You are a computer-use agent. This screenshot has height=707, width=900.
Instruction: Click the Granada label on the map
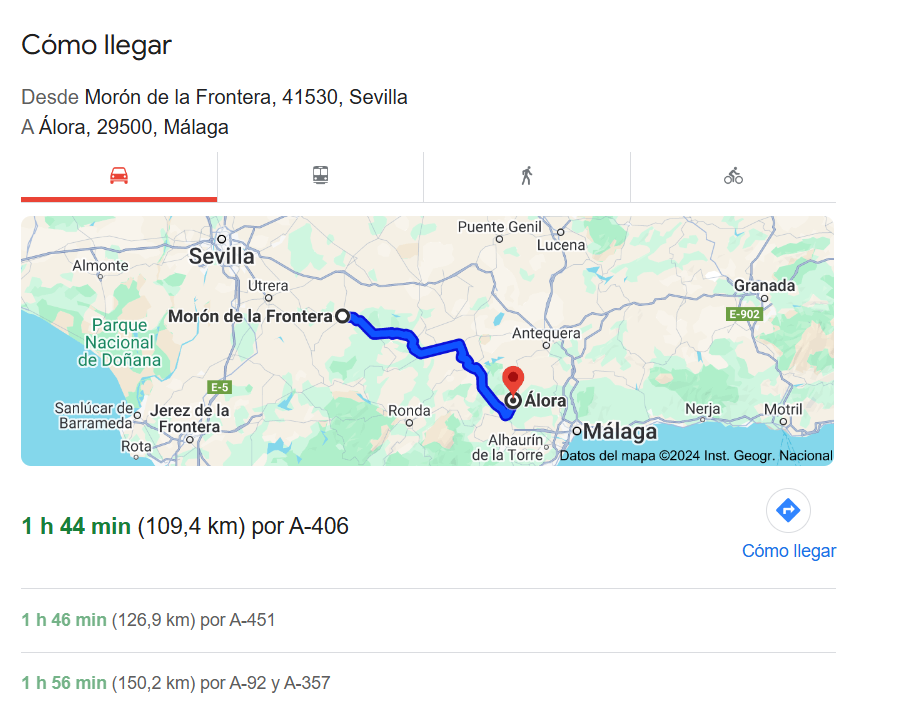tap(765, 285)
